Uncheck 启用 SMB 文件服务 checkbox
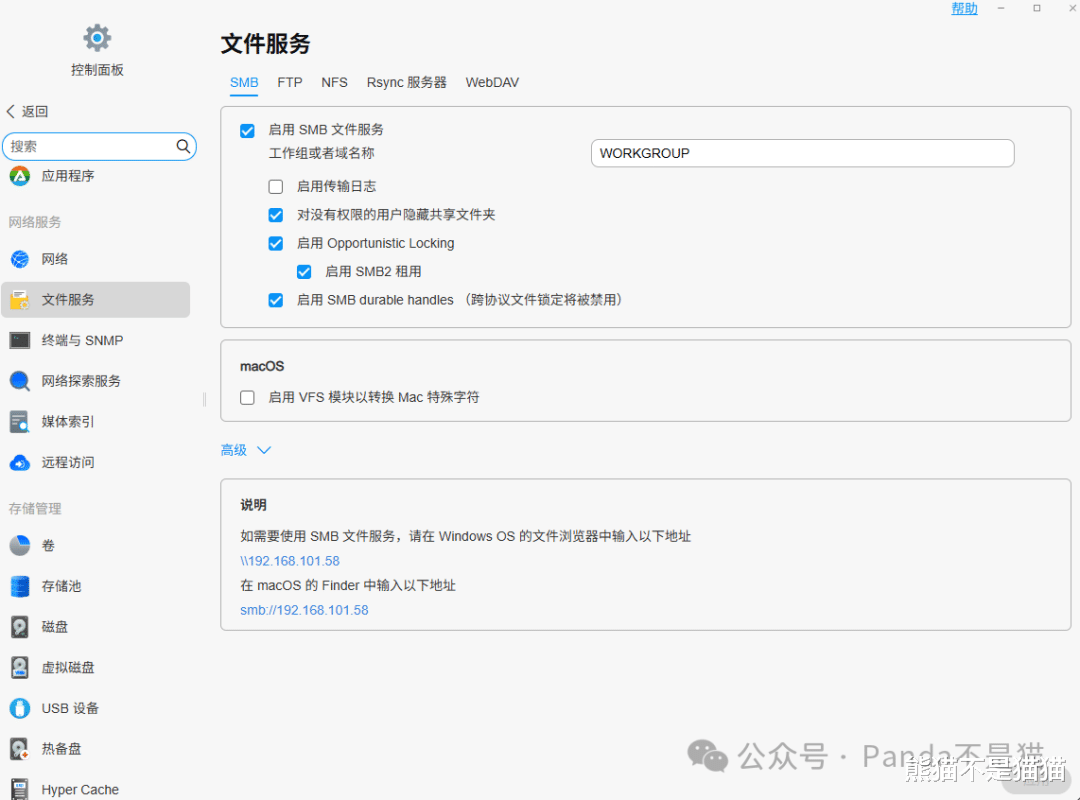 (x=247, y=130)
